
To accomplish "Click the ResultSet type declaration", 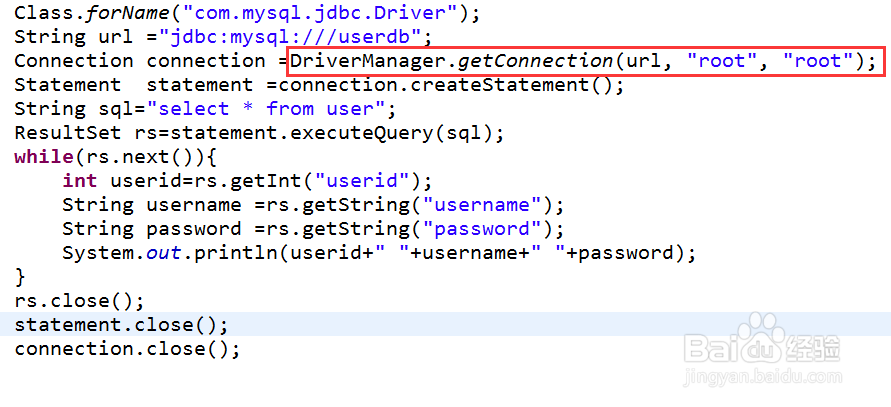I will pos(68,133).
